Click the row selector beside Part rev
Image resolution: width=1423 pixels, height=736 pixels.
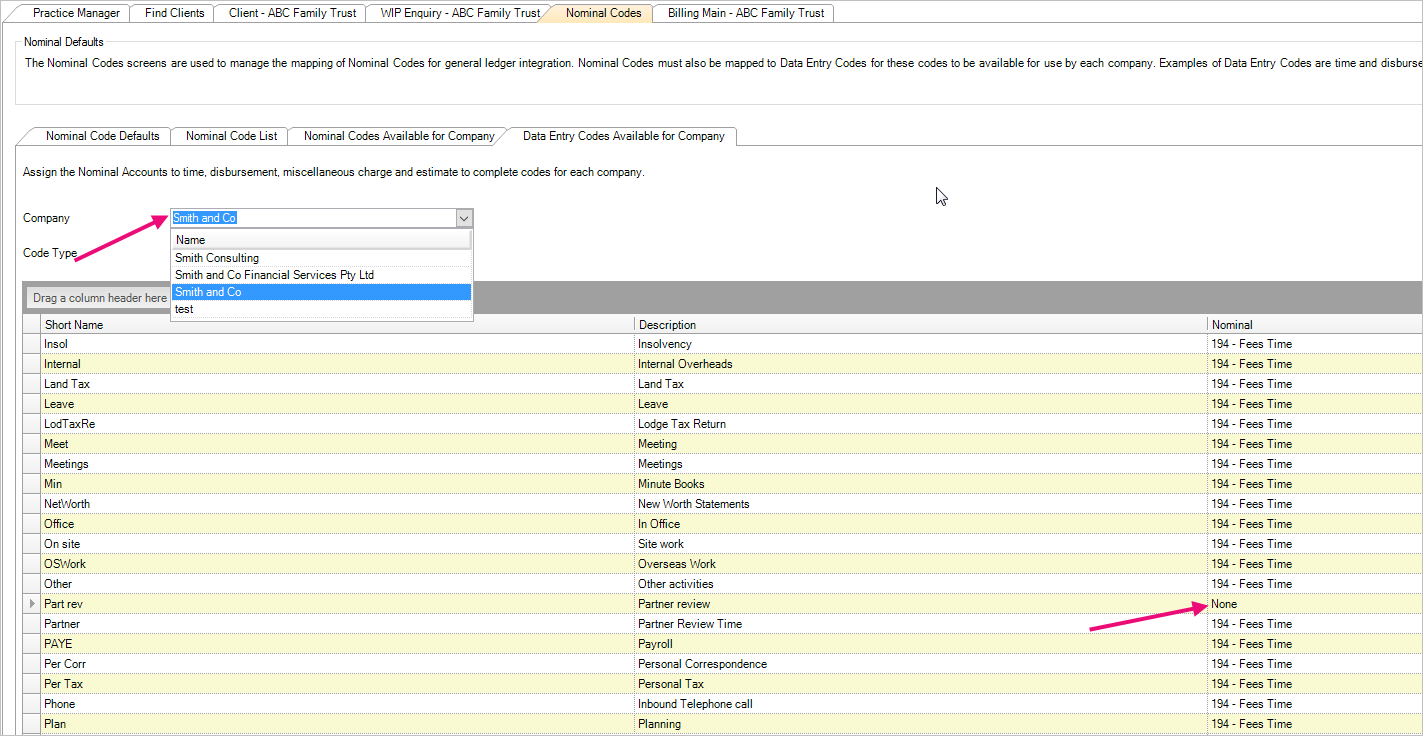(31, 603)
